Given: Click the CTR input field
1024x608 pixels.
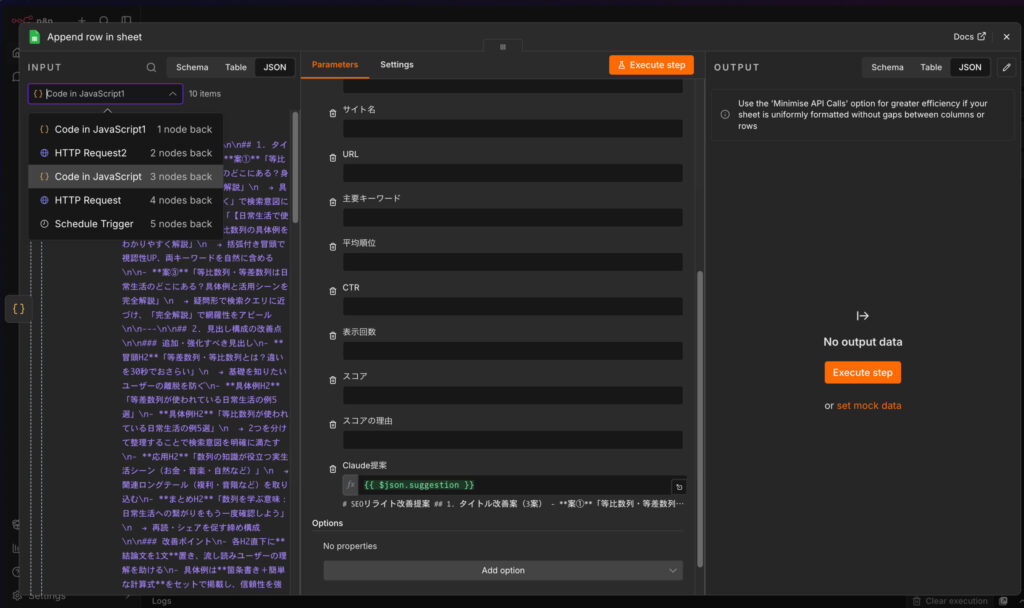Looking at the screenshot, I should tap(513, 306).
